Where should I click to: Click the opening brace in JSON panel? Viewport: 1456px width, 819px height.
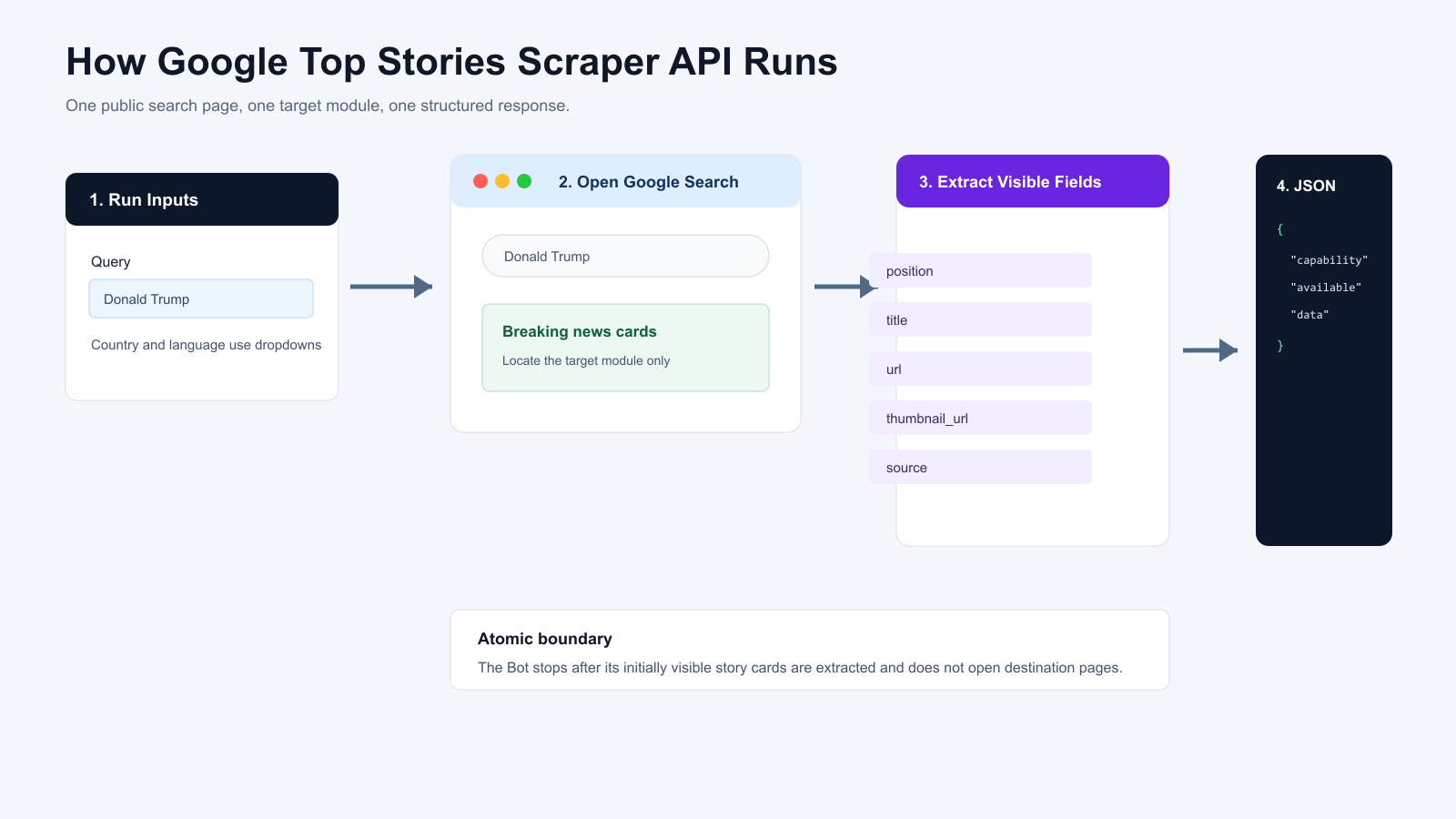(1279, 229)
